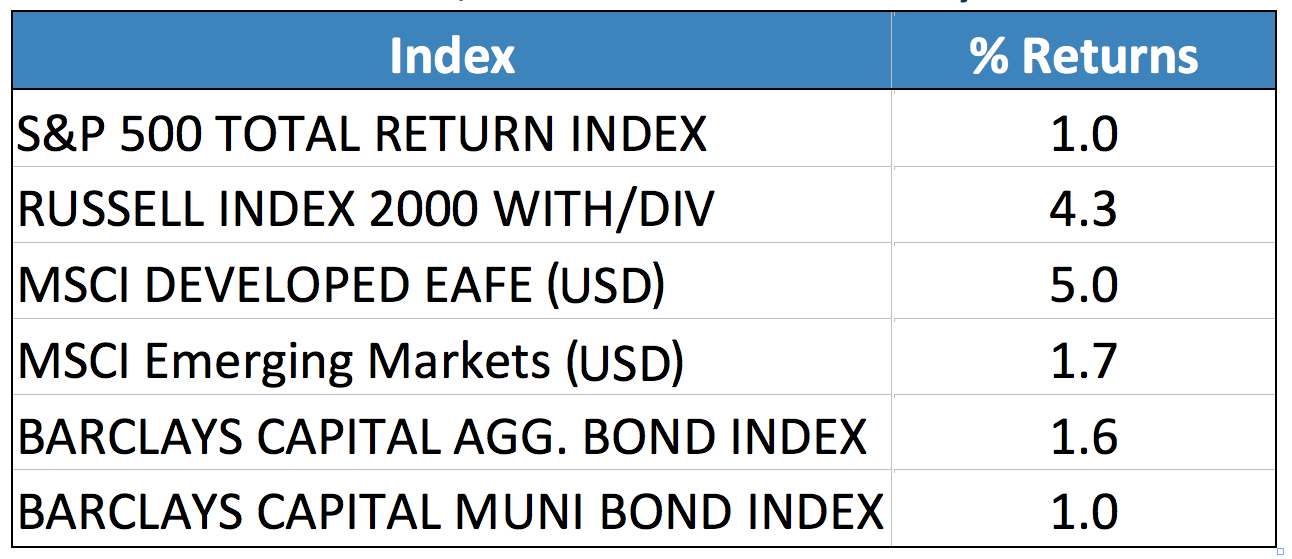The image size is (1292, 559).
Task: Click the selection handle at table's bottom-right corner
Action: pos(1280,551)
